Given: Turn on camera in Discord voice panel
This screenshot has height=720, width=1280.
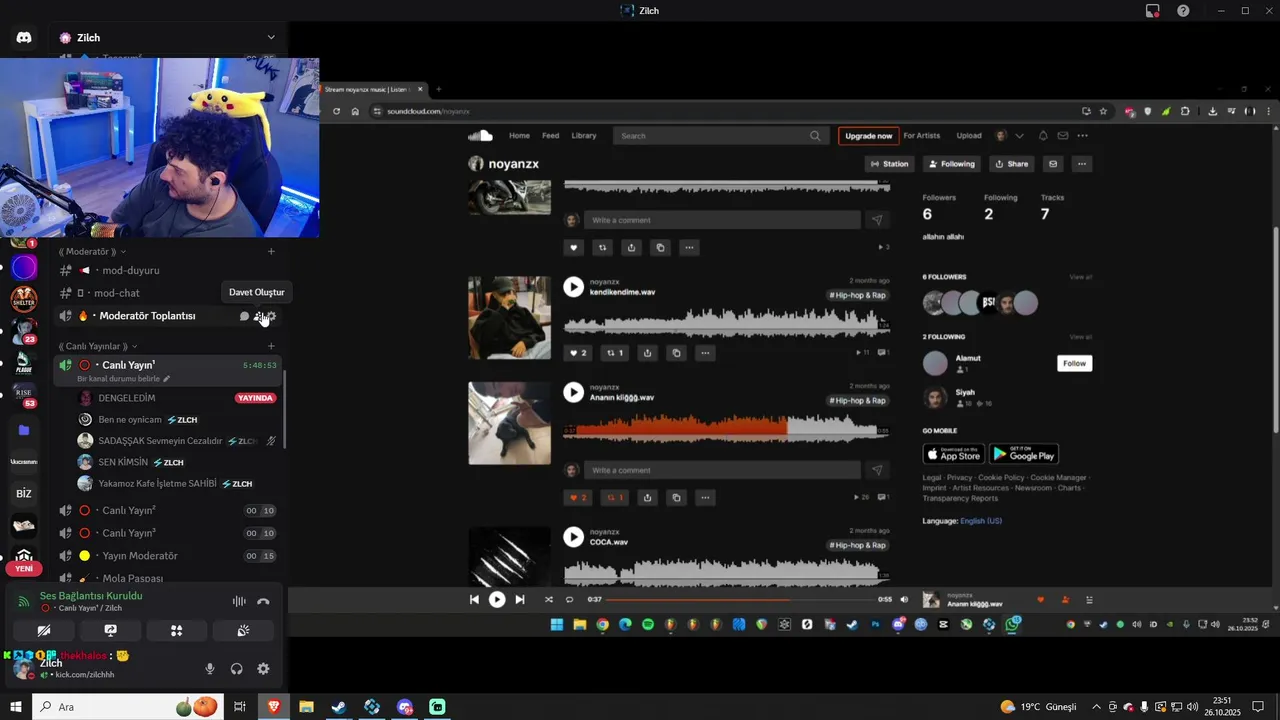Looking at the screenshot, I should pyautogui.click(x=44, y=631).
